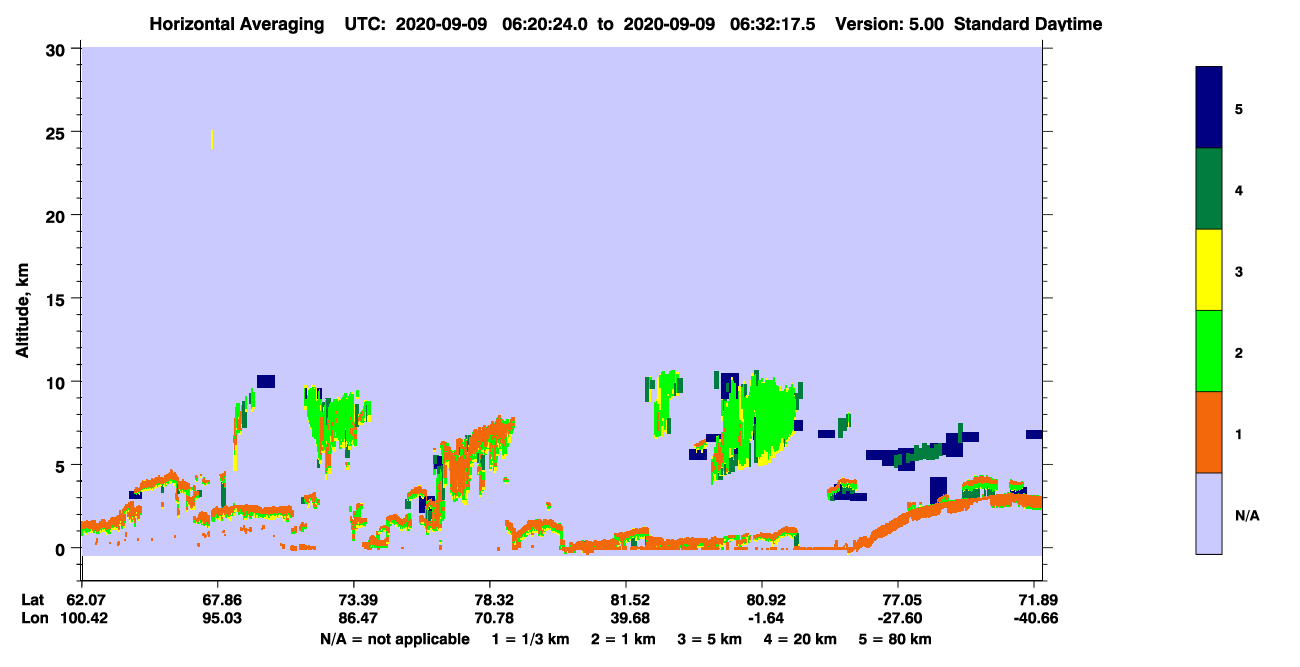Click 'Version: 5.00' in the title
This screenshot has height=667, width=1300.
point(892,23)
